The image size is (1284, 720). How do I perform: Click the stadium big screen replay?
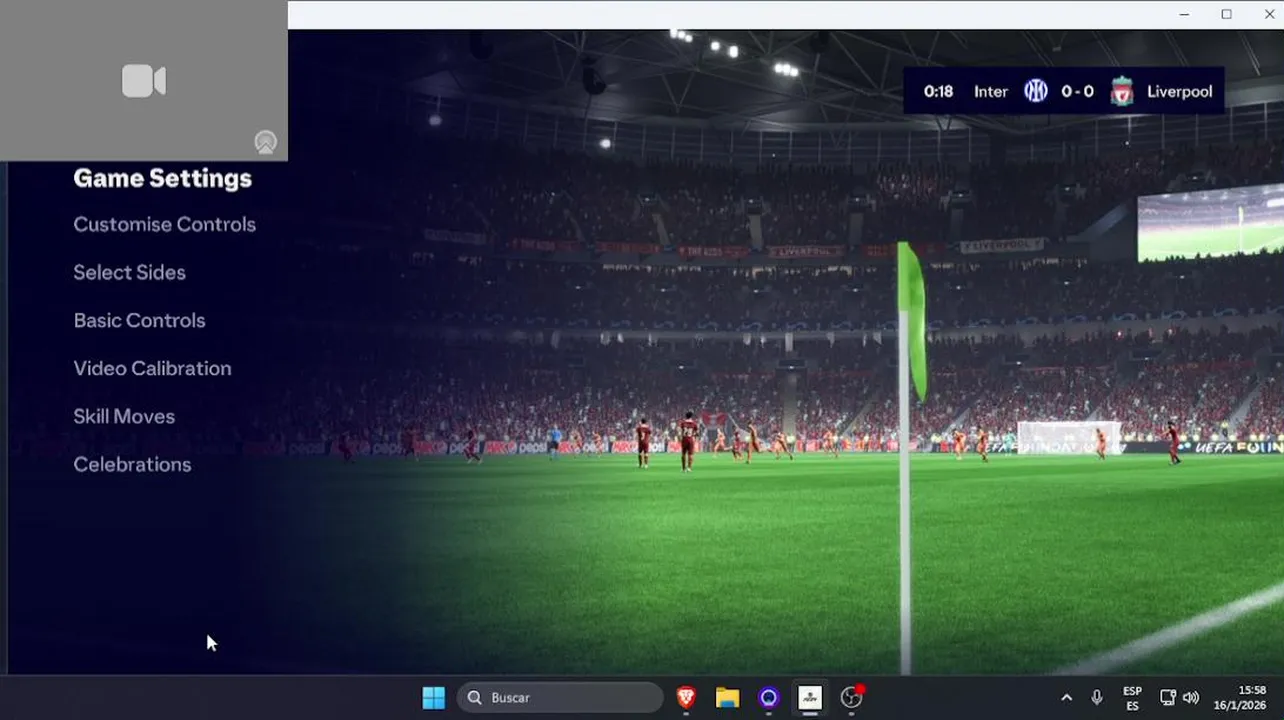click(x=1210, y=222)
